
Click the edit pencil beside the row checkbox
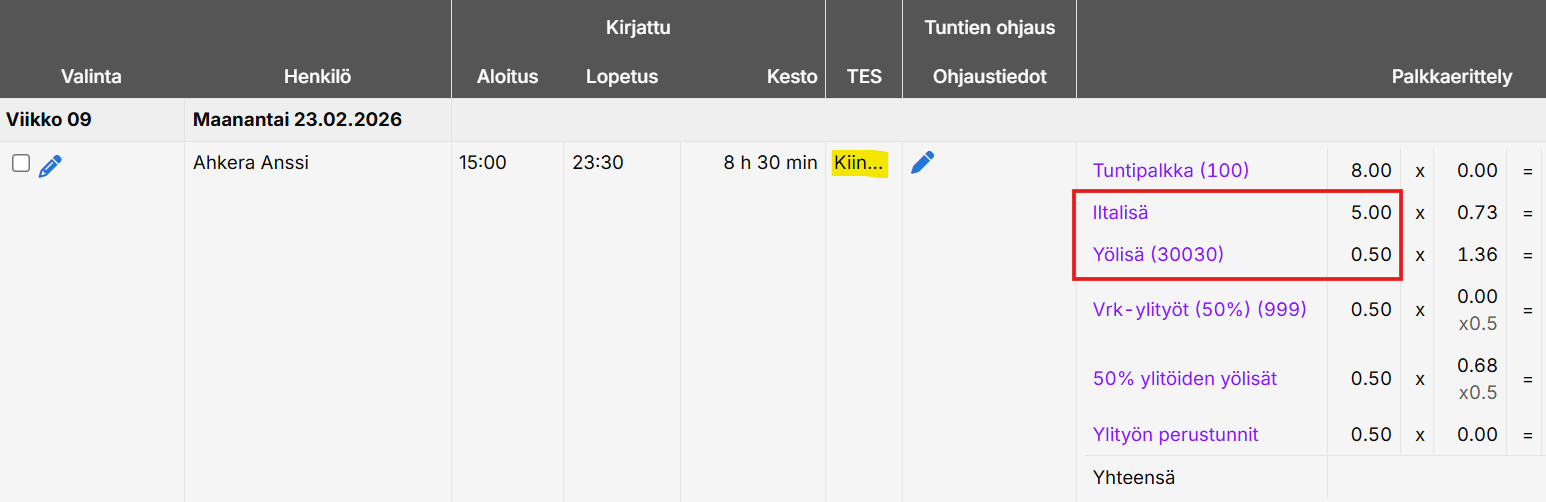point(50,166)
